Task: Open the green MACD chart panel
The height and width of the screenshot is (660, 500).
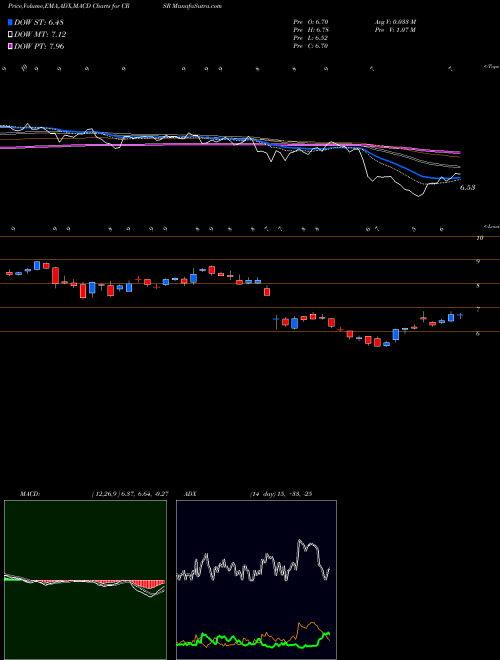Action: click(85, 580)
